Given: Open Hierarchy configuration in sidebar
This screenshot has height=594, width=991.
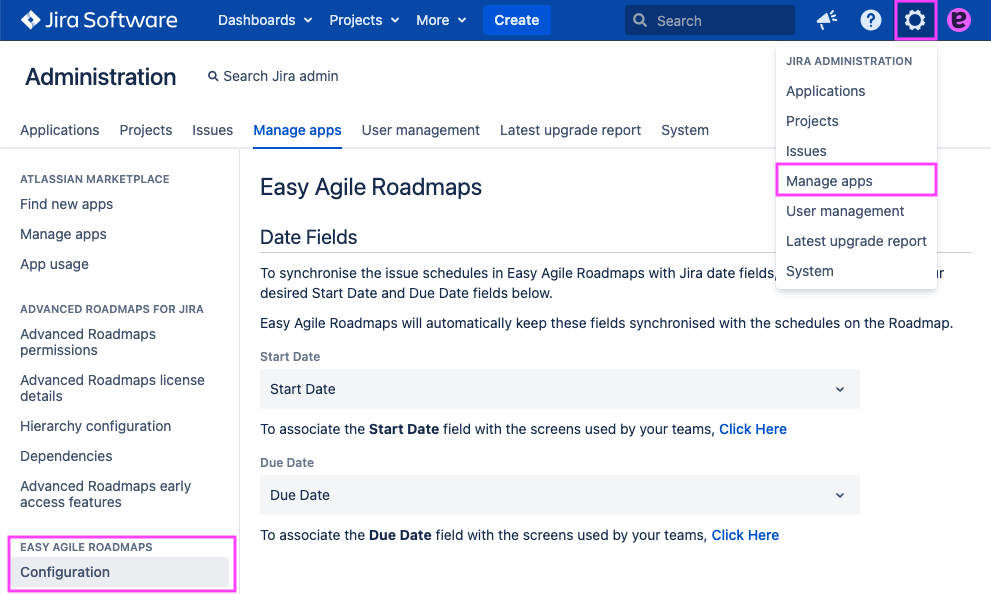Looking at the screenshot, I should point(95,426).
